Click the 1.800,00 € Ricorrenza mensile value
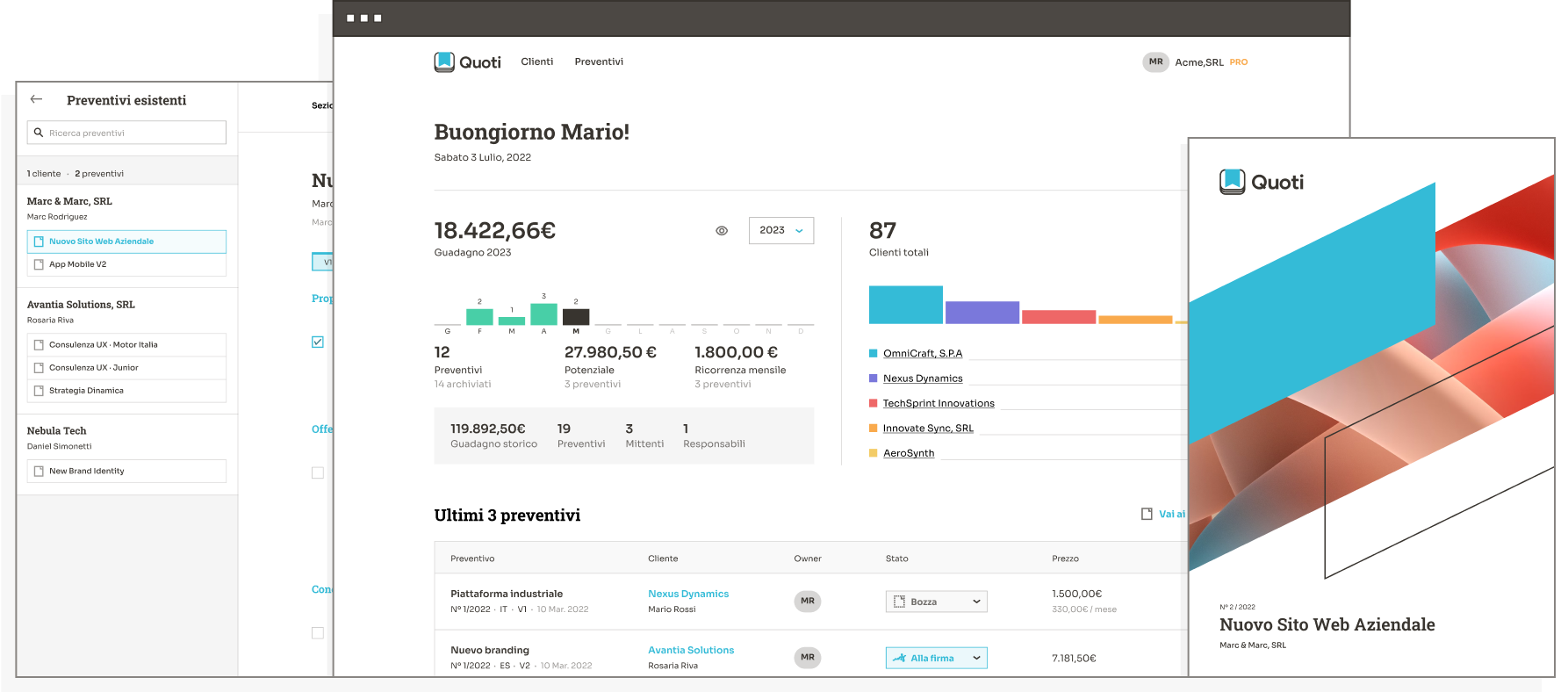The image size is (1568, 692). click(736, 352)
